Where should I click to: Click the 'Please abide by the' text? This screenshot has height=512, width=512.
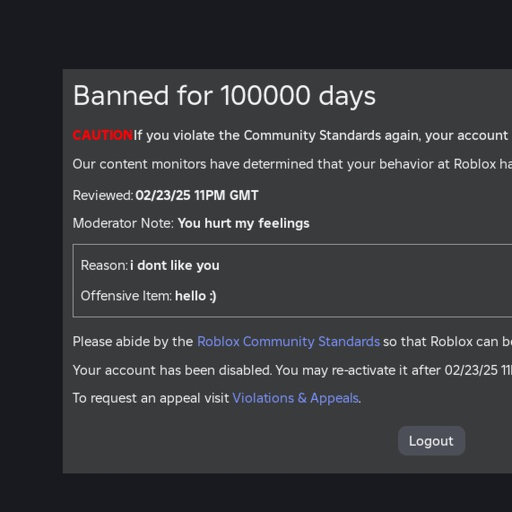133,342
